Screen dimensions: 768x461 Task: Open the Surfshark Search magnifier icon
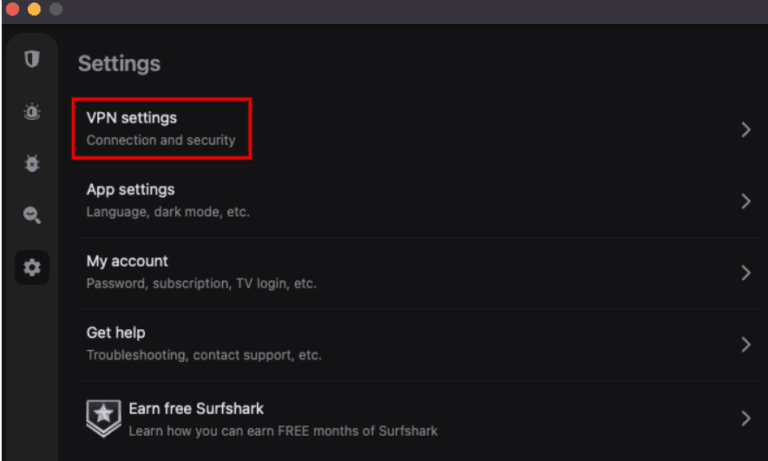tap(32, 215)
